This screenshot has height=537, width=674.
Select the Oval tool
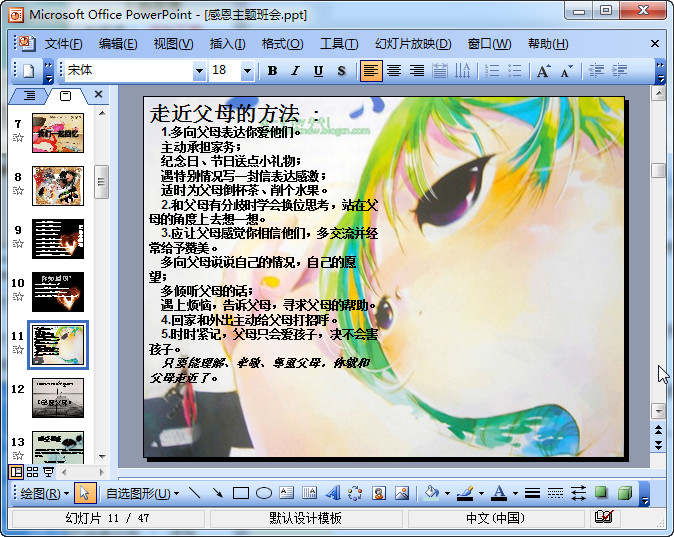point(263,493)
